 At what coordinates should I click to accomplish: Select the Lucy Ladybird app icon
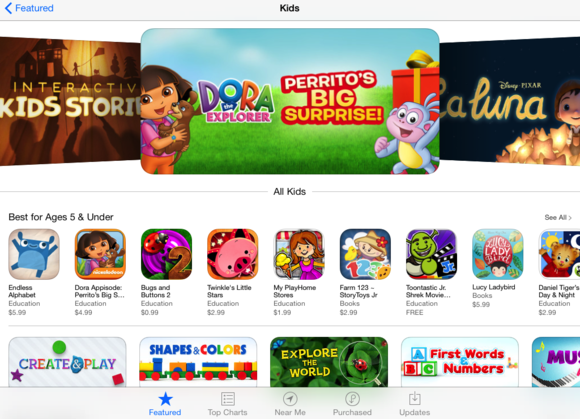coord(498,254)
